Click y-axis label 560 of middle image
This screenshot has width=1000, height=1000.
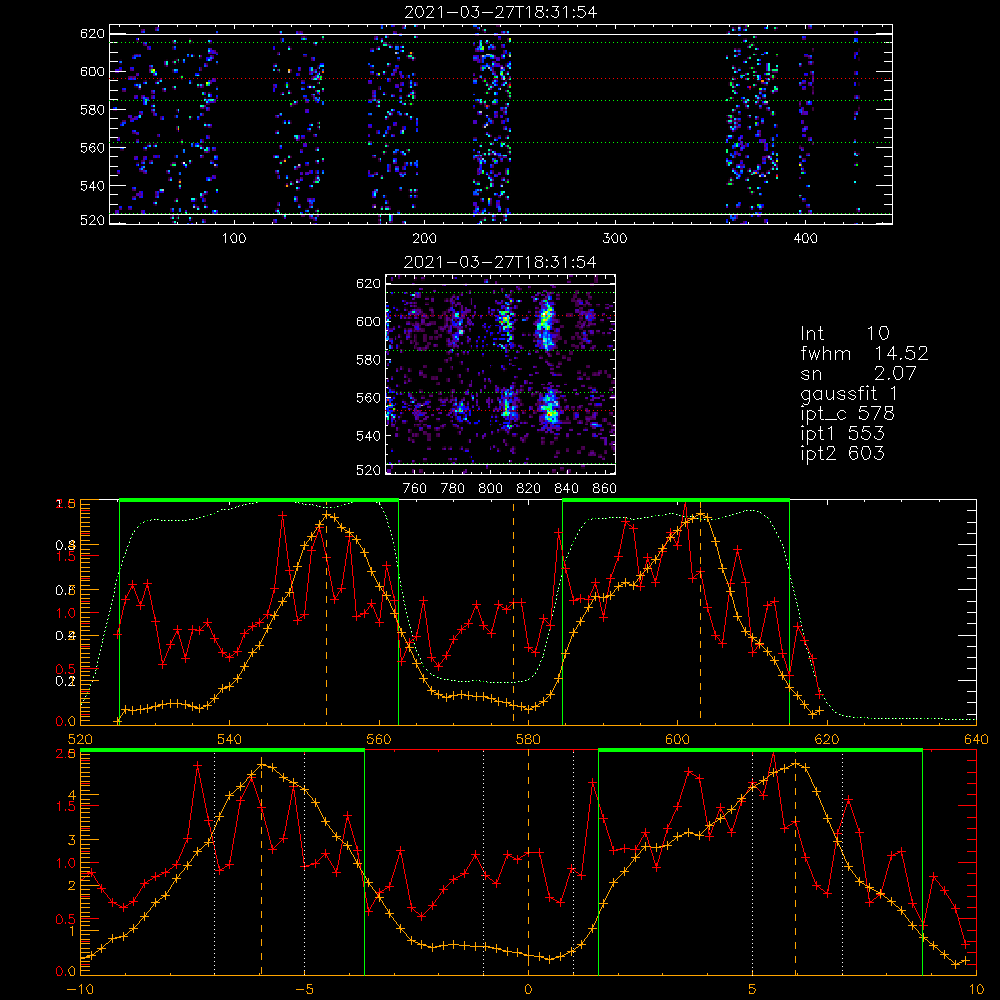tap(369, 398)
